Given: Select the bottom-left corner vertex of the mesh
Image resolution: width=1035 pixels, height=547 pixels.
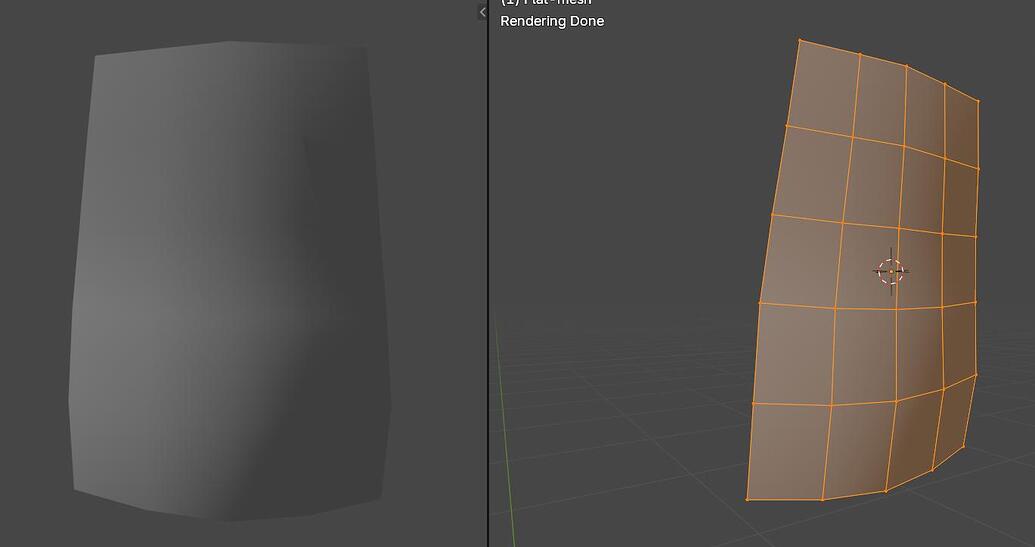Looking at the screenshot, I should point(747,499).
